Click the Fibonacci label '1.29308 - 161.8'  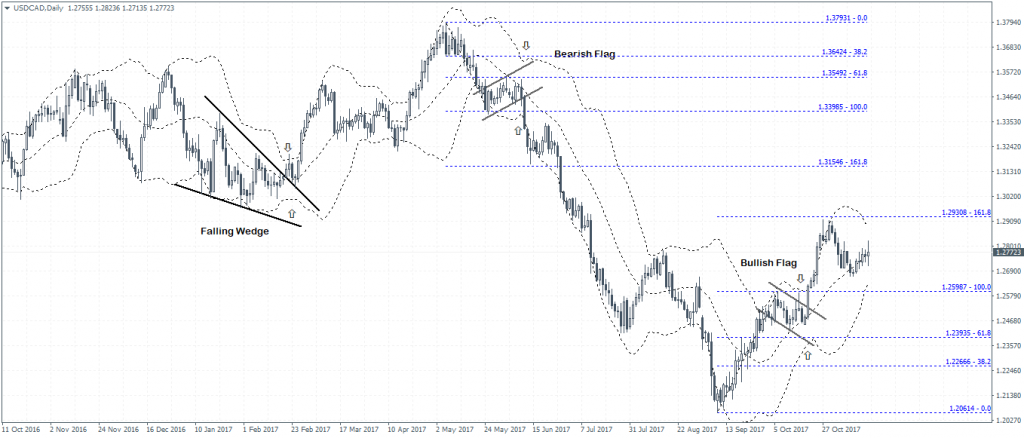click(966, 212)
